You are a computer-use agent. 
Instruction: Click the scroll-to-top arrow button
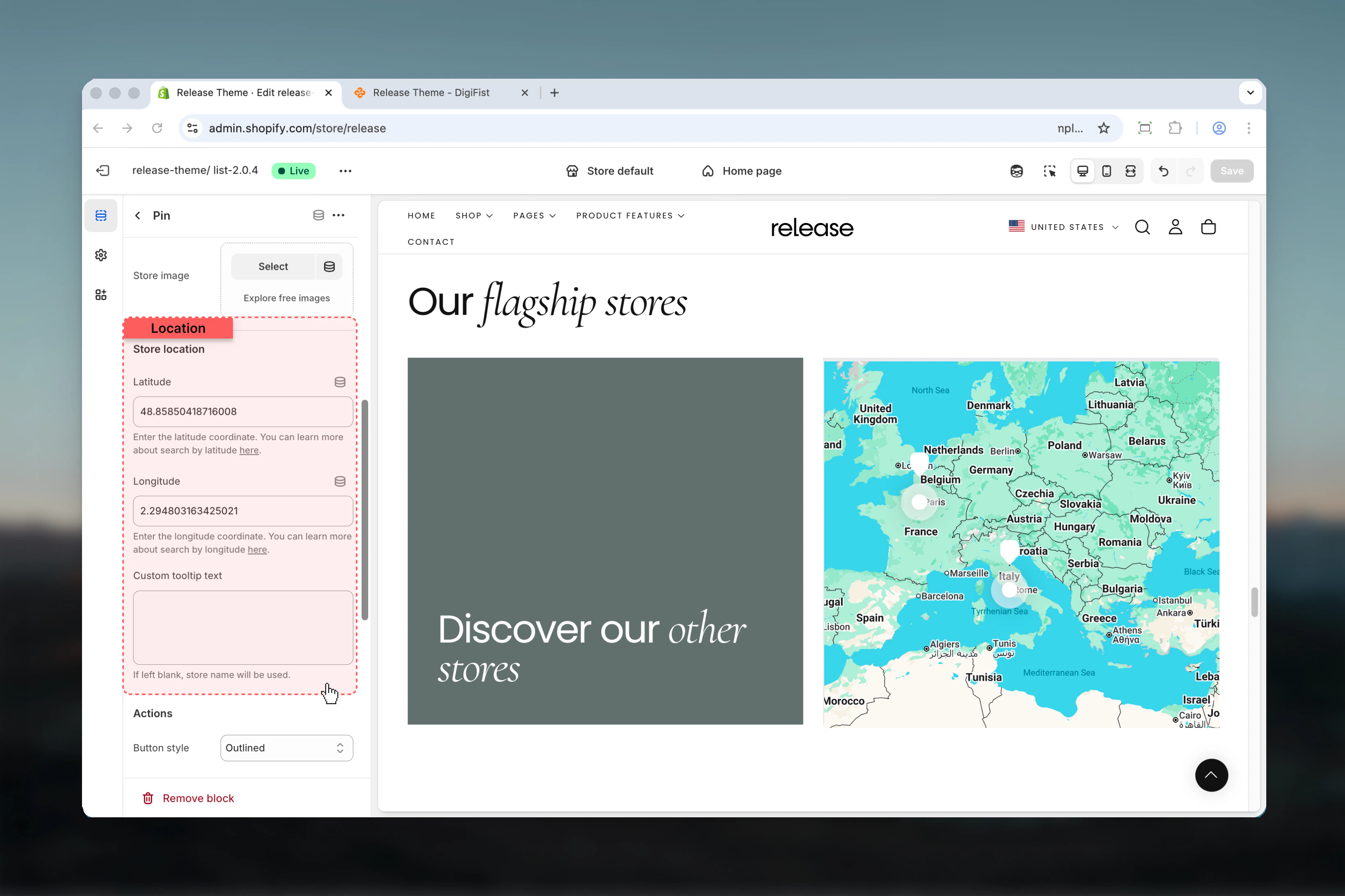[x=1211, y=775]
